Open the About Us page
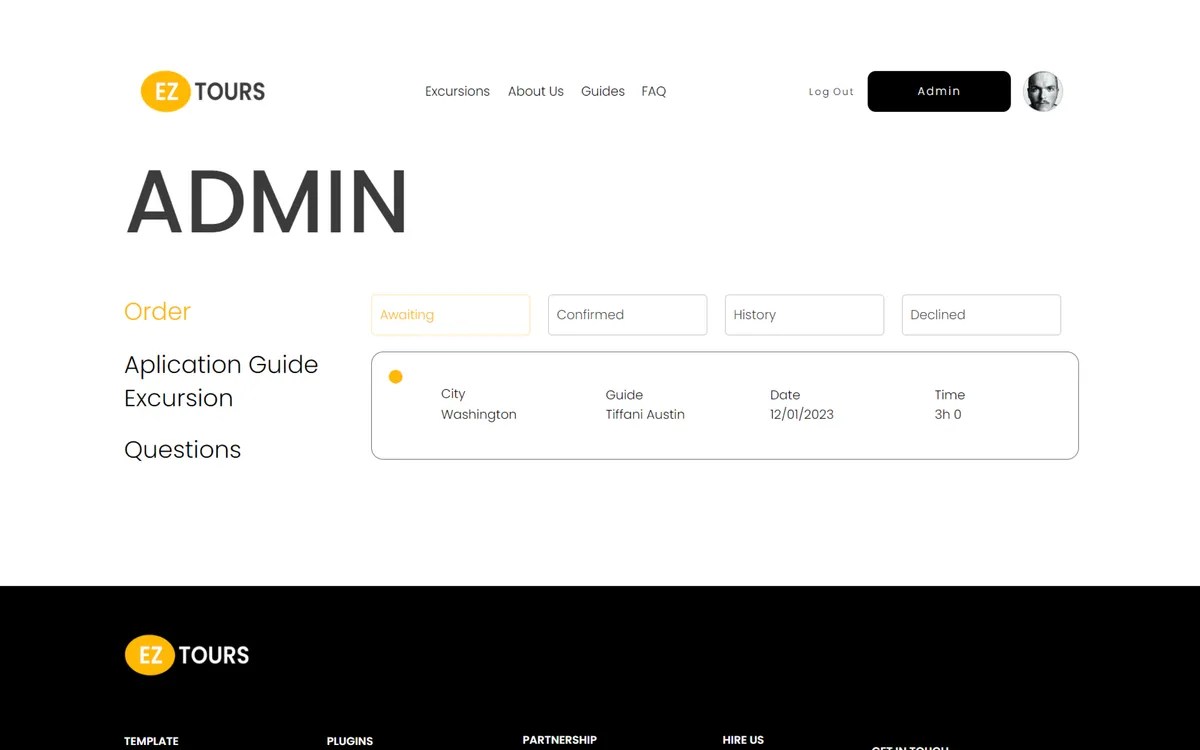Viewport: 1200px width, 750px height. [x=536, y=91]
